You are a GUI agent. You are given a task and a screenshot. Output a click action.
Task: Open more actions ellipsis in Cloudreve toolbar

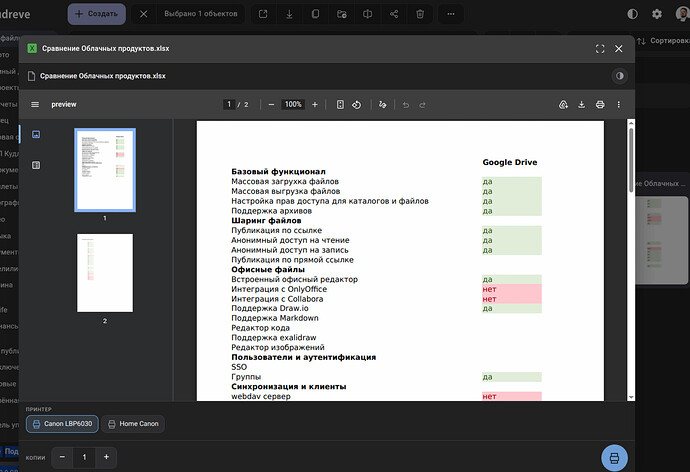pyautogui.click(x=451, y=14)
